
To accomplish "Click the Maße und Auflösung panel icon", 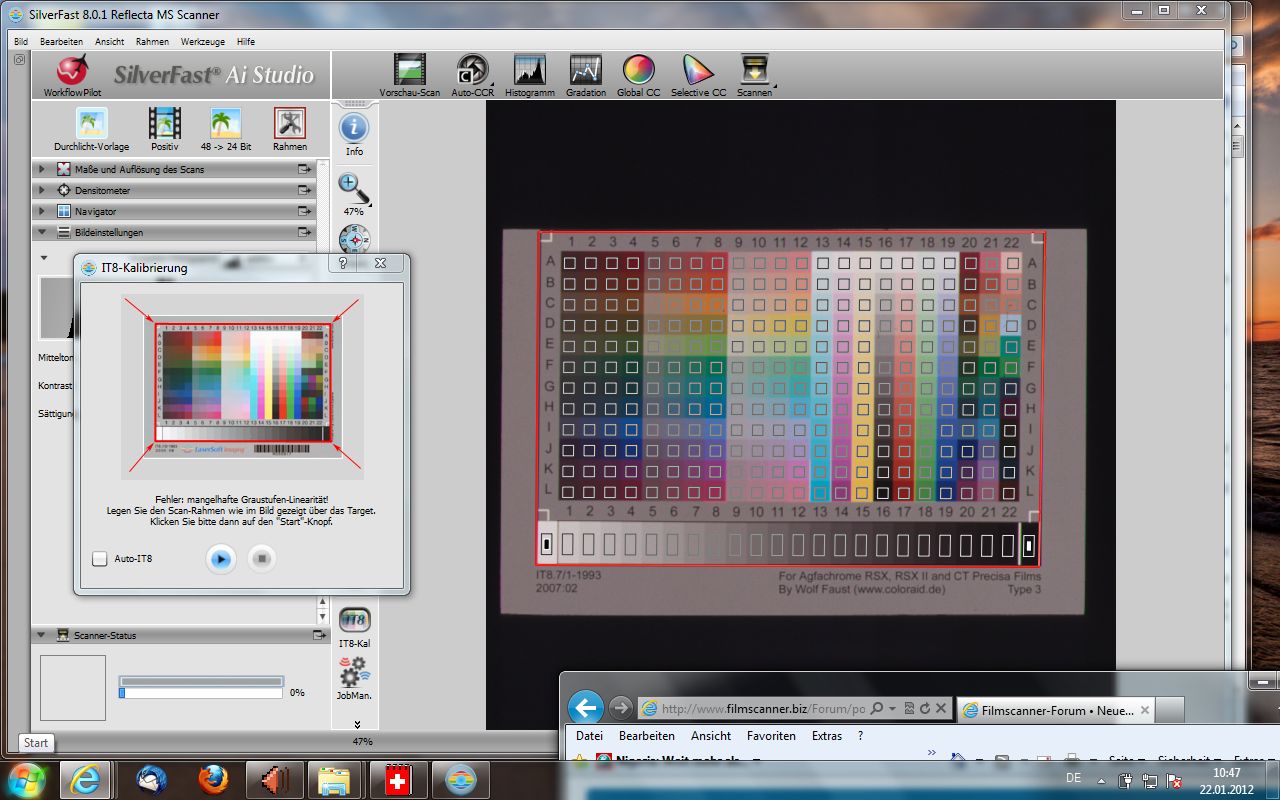I will coord(64,169).
